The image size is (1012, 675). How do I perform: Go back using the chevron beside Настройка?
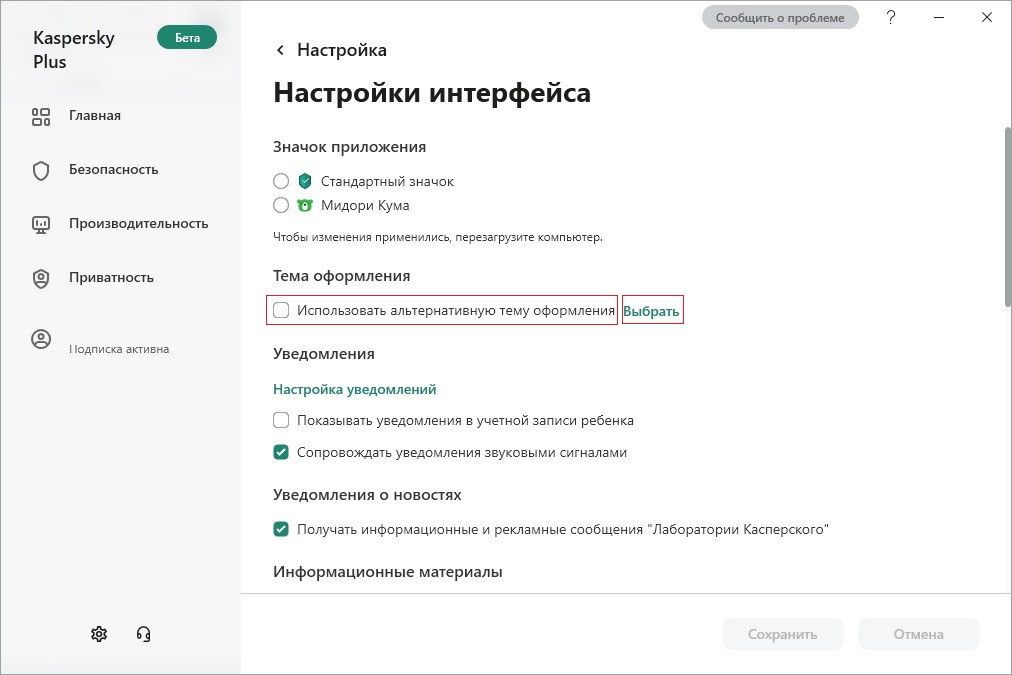(280, 50)
